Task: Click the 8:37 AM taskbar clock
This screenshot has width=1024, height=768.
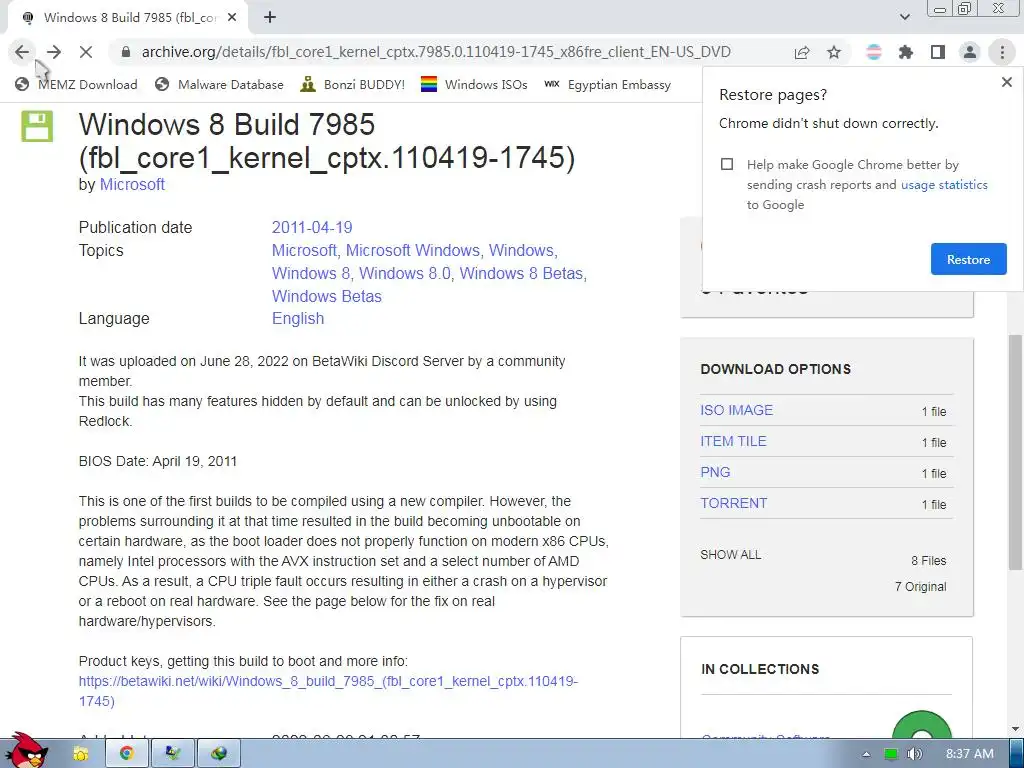Action: click(970, 754)
